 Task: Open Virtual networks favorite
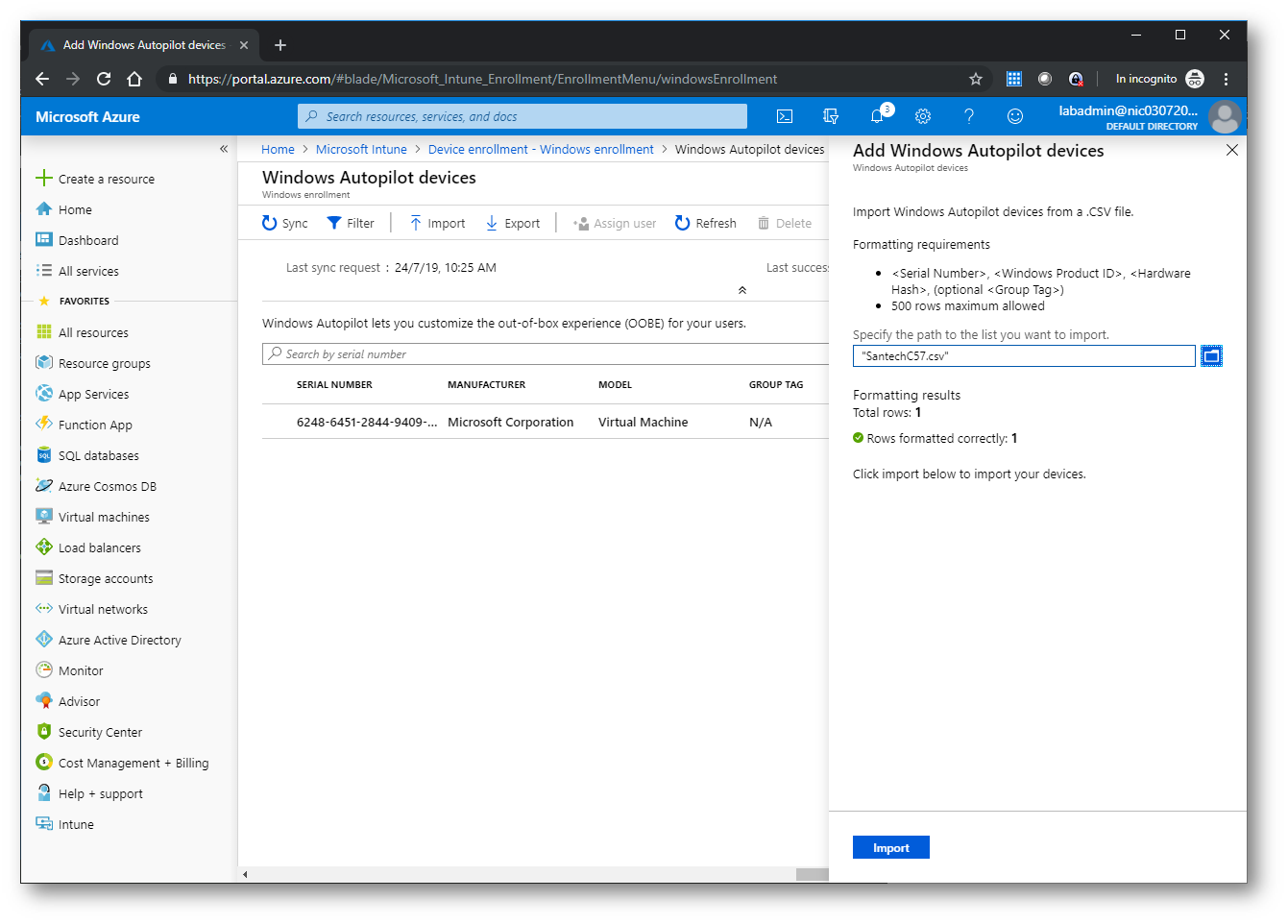(92, 609)
